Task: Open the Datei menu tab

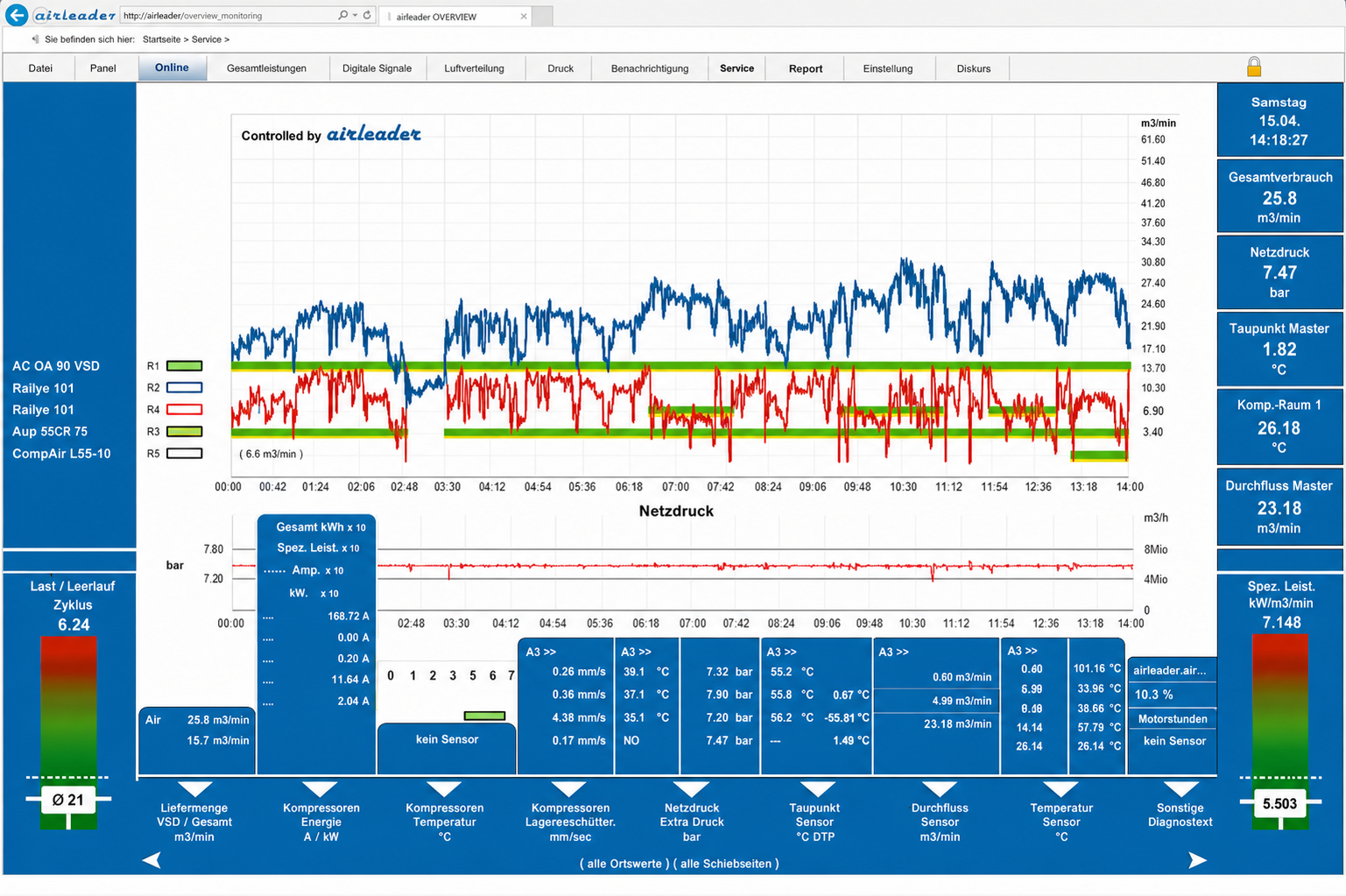Action: (x=40, y=68)
